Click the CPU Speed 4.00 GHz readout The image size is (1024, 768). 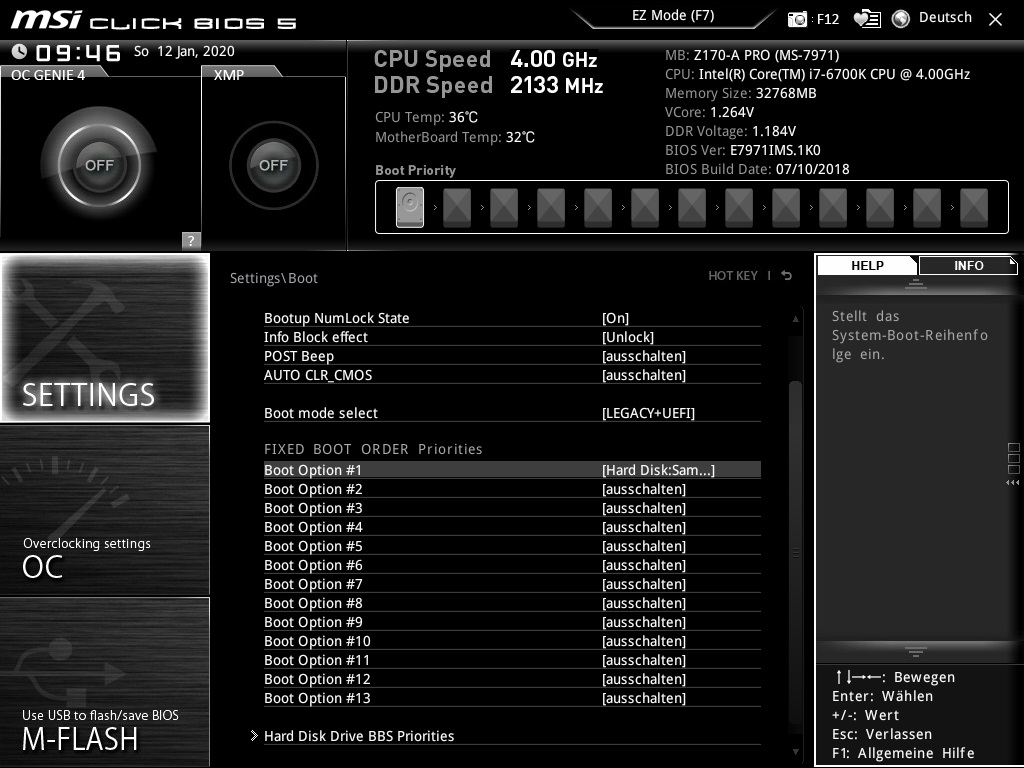pyautogui.click(x=485, y=59)
